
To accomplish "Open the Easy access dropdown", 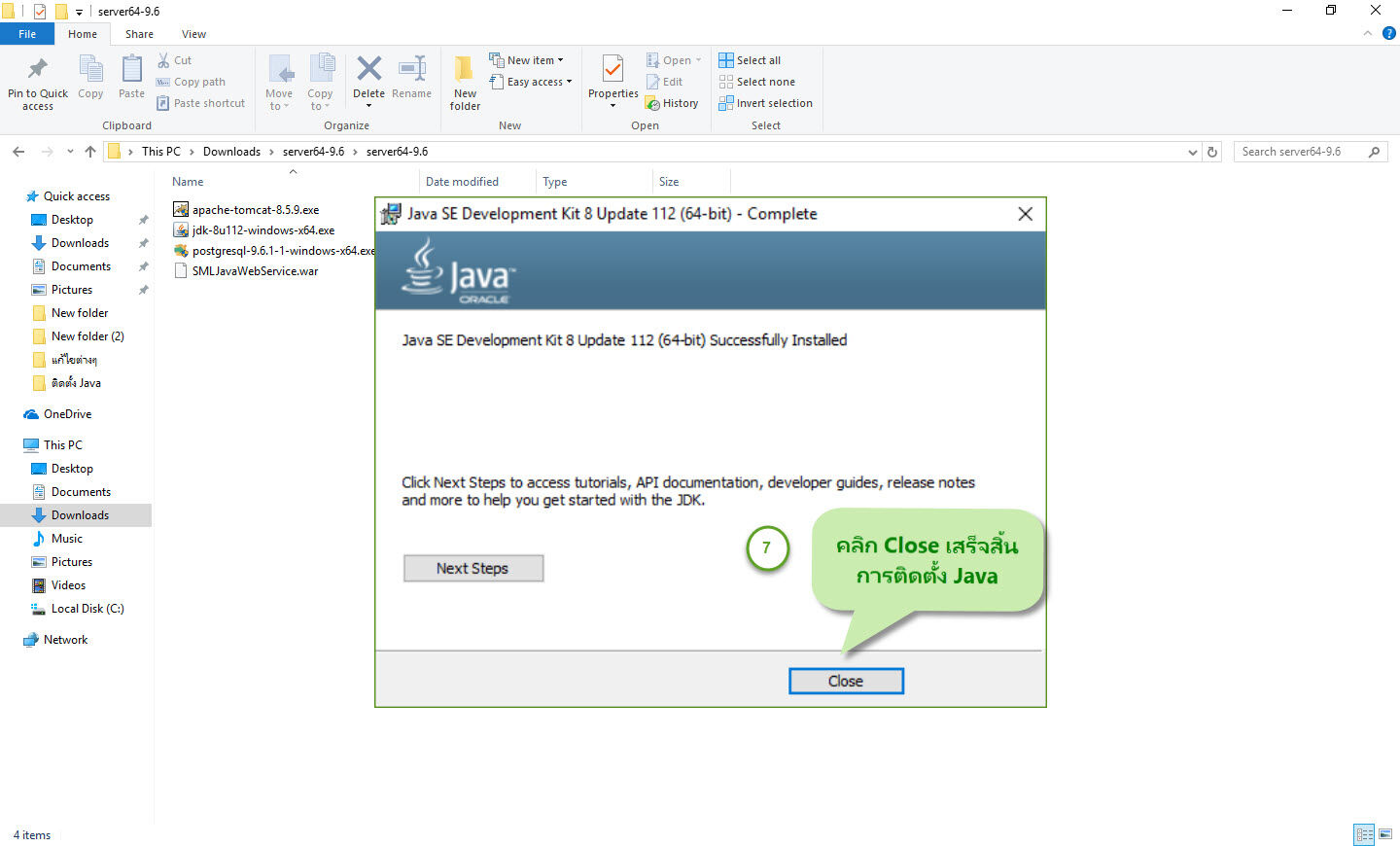I will [x=531, y=82].
